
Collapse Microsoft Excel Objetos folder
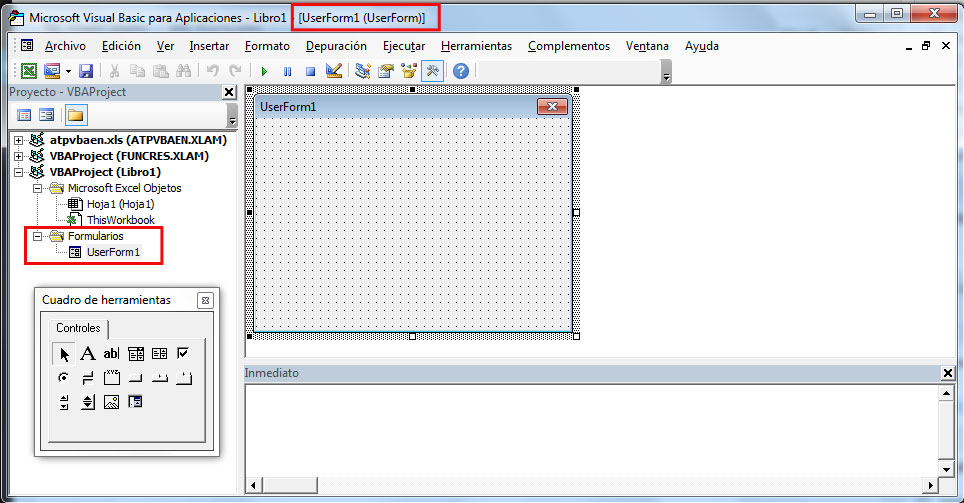(38, 188)
